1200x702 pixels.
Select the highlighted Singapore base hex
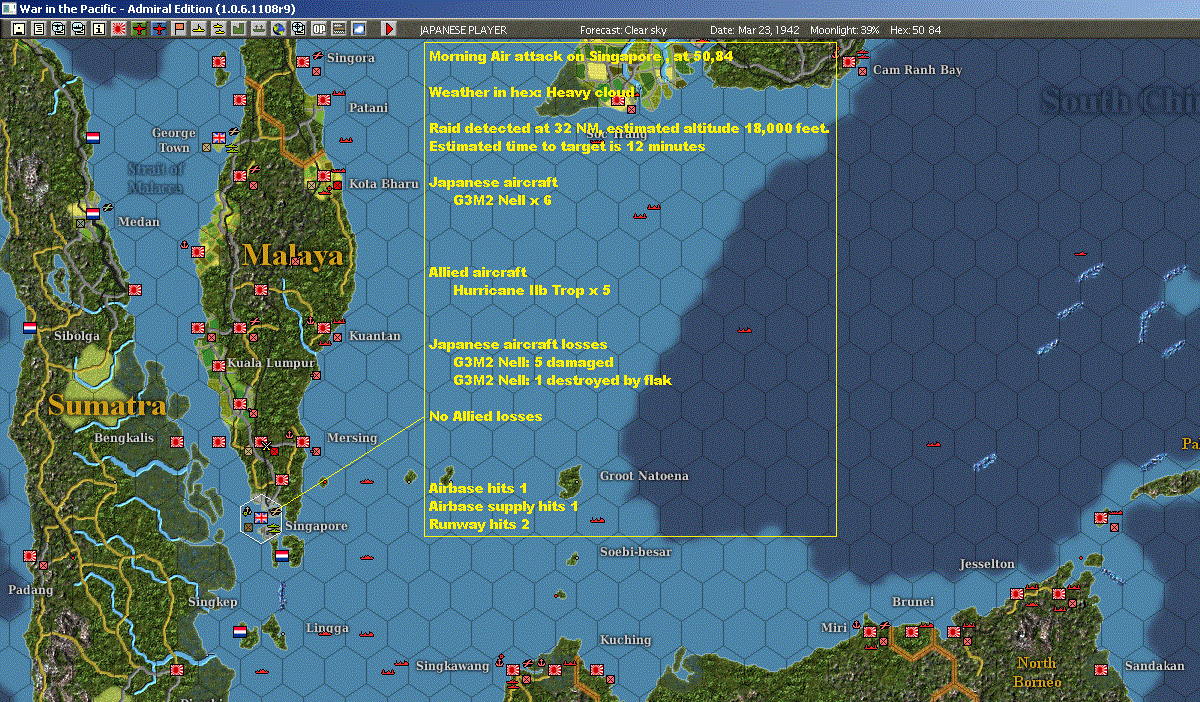262,518
